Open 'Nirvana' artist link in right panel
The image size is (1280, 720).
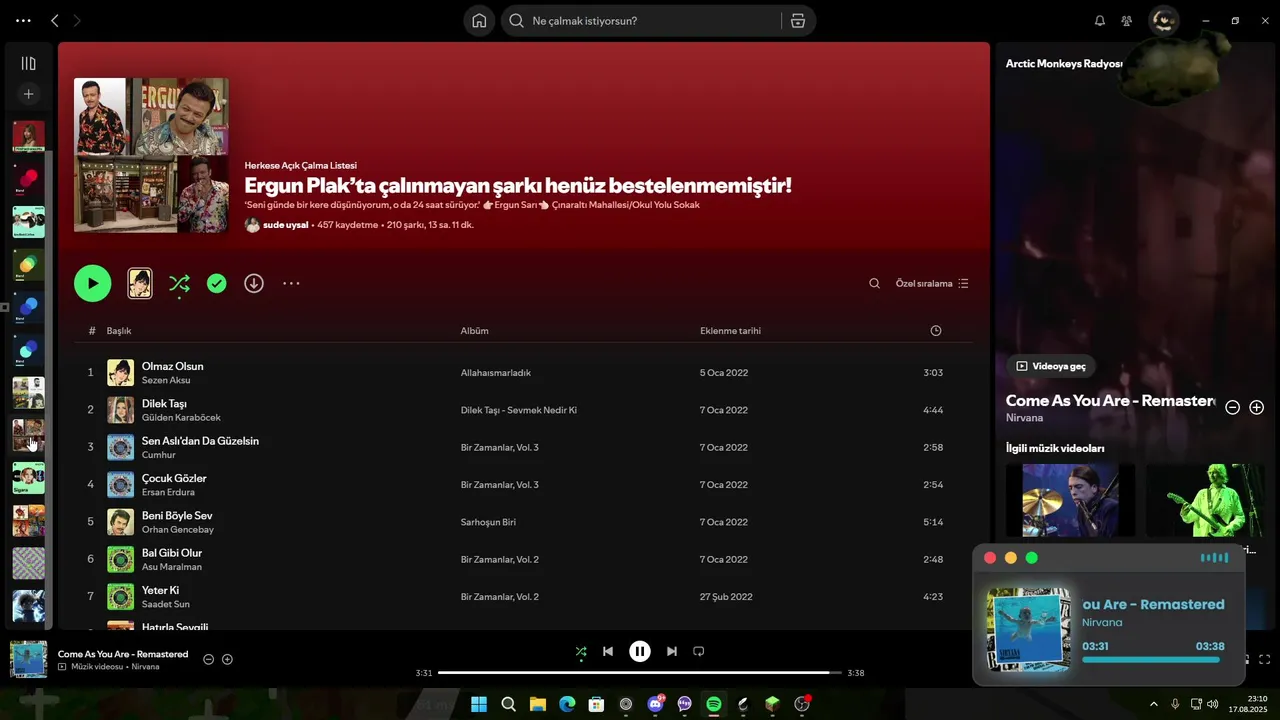click(1024, 418)
